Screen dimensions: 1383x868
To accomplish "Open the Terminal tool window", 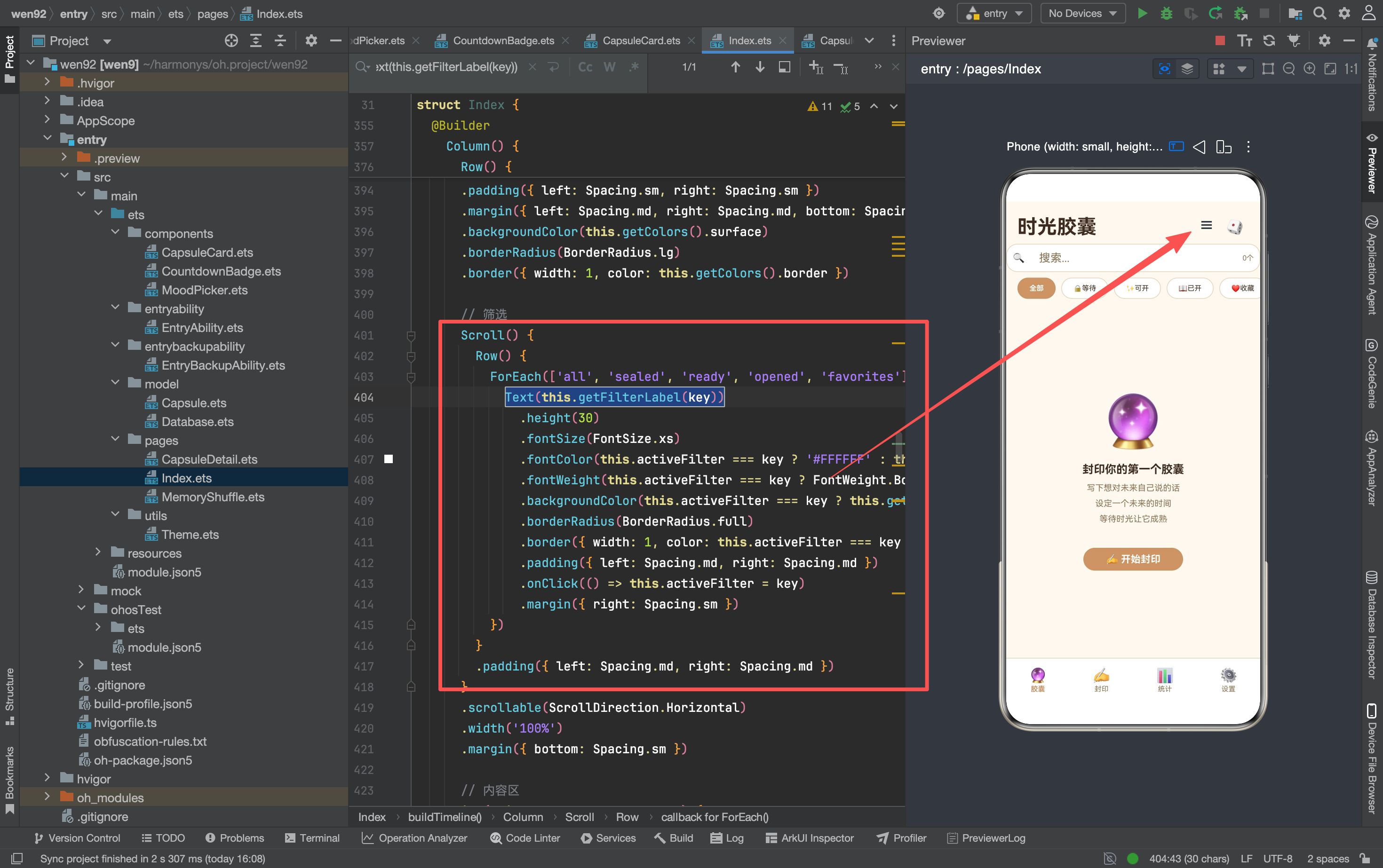I will [x=312, y=838].
